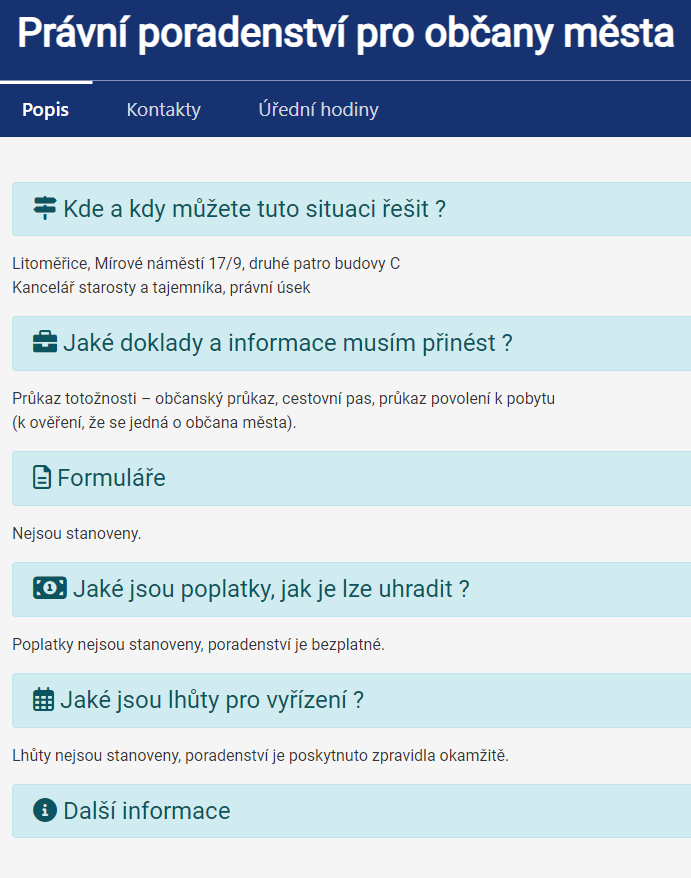Select the Úřední hodiny tab

click(318, 110)
